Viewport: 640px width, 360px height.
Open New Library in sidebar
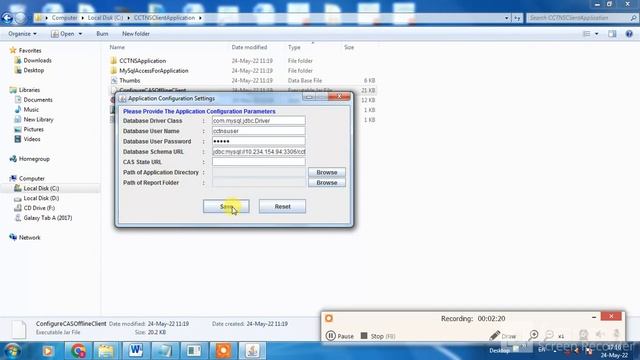click(38, 120)
